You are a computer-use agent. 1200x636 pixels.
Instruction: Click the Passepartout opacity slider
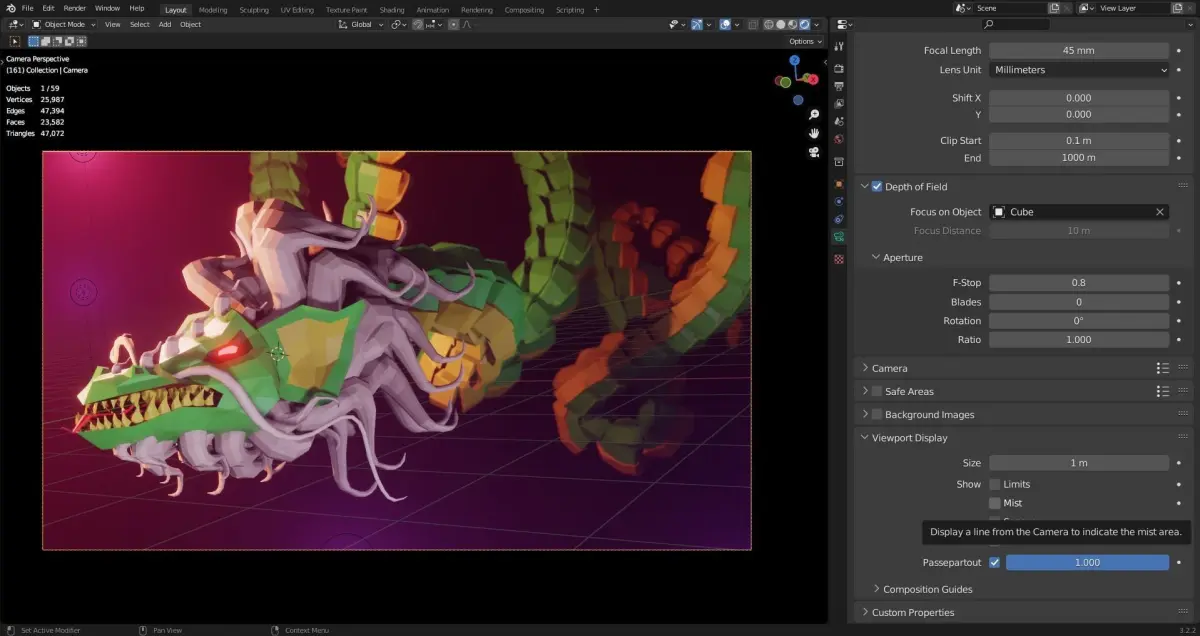coord(1086,562)
